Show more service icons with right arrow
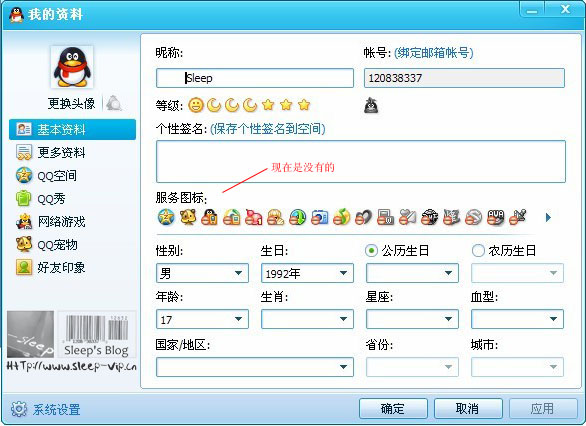 [548, 217]
